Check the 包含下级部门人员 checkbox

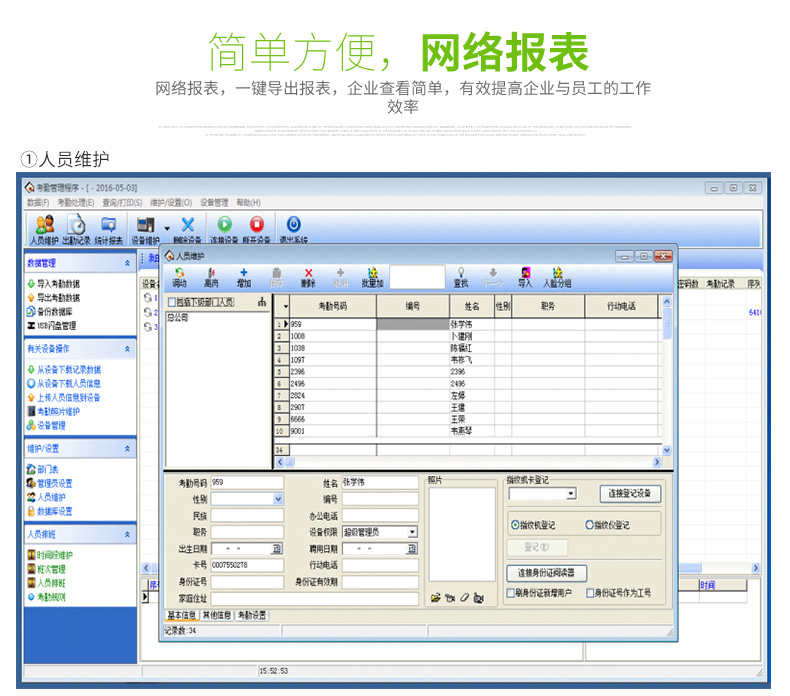coord(172,302)
